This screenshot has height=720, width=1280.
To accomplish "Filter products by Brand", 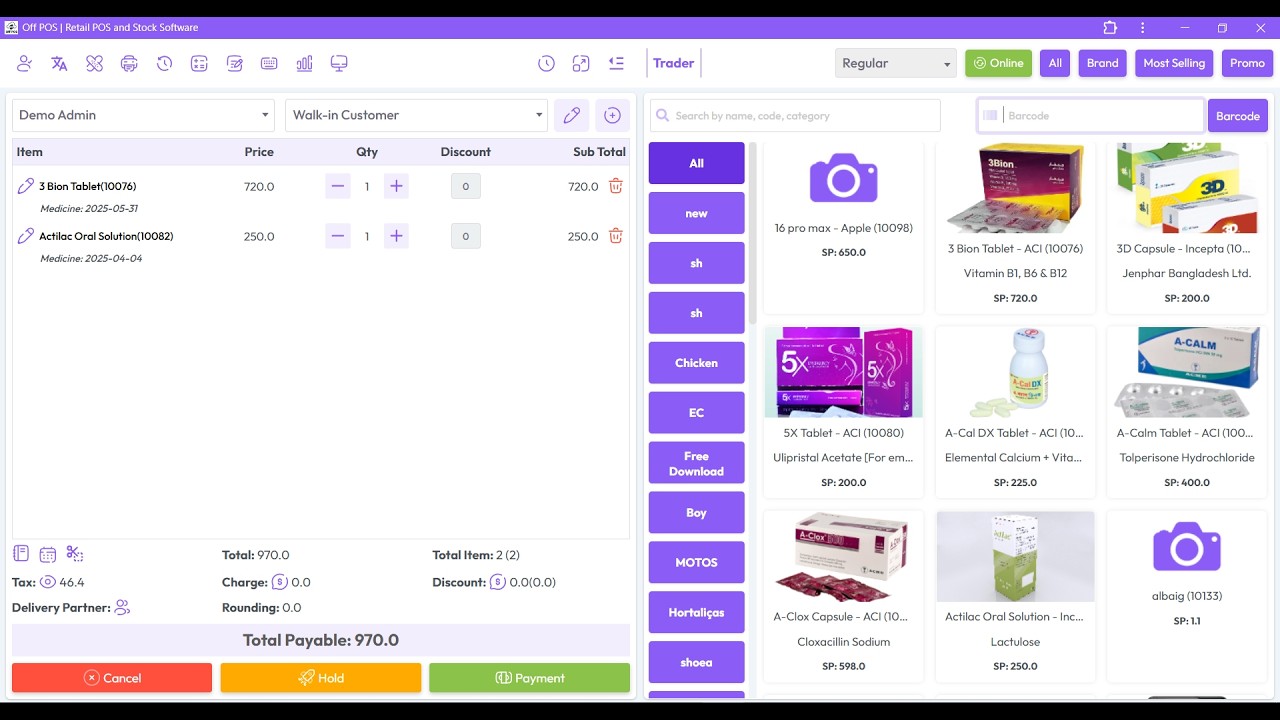I will tap(1102, 63).
